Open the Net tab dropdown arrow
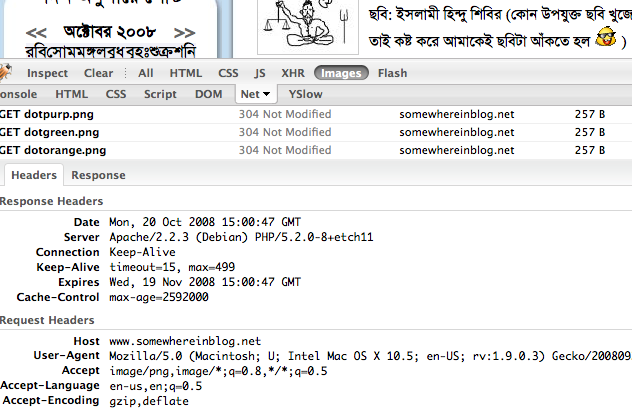Image resolution: width=632 pixels, height=409 pixels. (x=266, y=94)
